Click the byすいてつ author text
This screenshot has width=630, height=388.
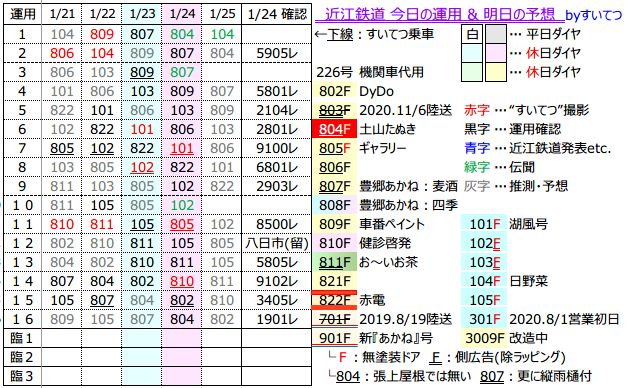pyautogui.click(x=593, y=15)
